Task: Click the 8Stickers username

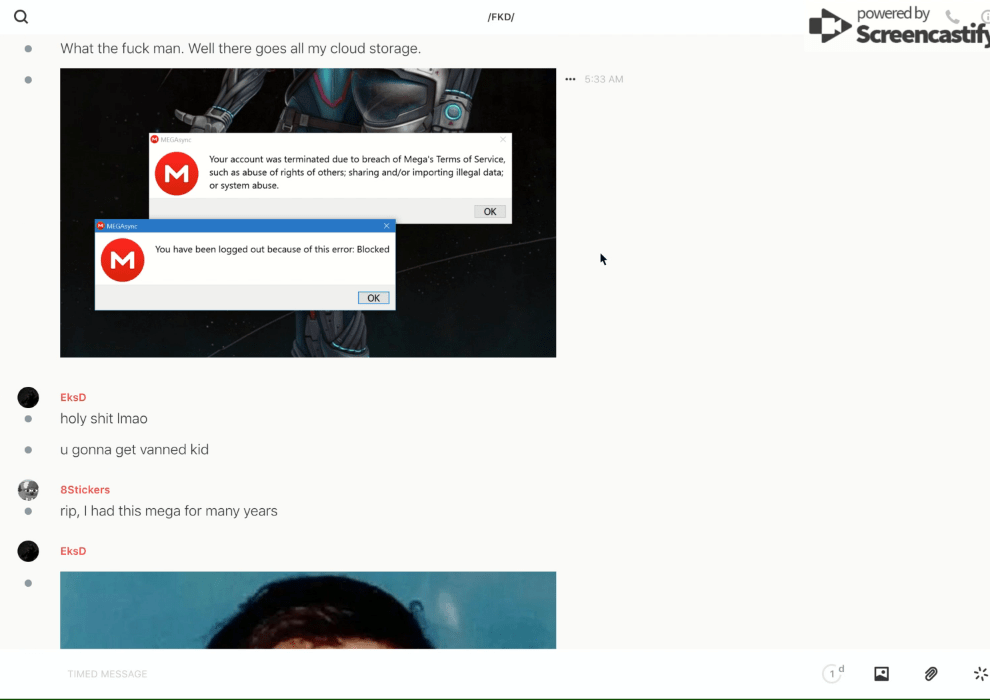Action: [85, 490]
